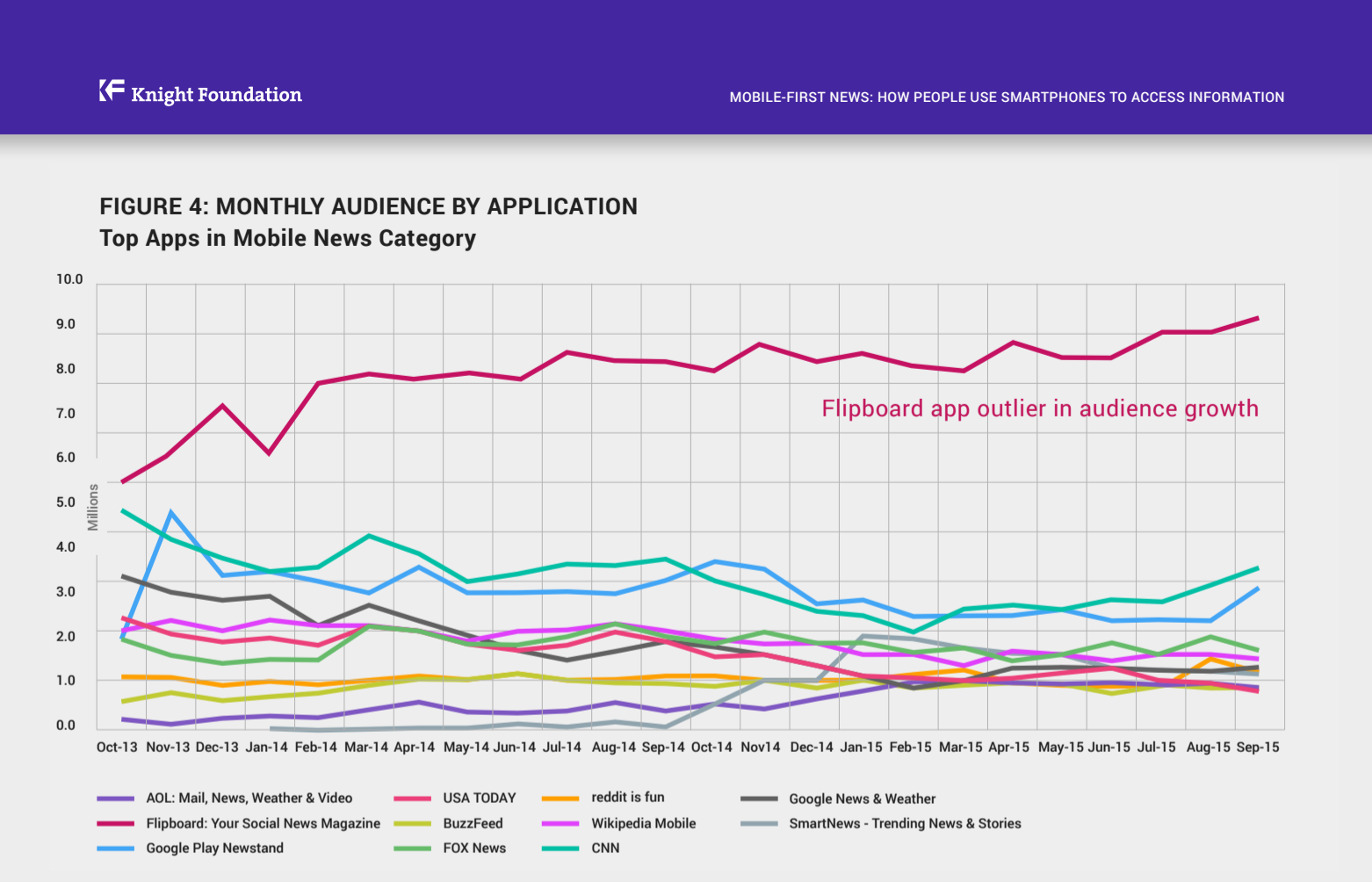Click the light gray SmartNews legend swatch

tap(759, 823)
